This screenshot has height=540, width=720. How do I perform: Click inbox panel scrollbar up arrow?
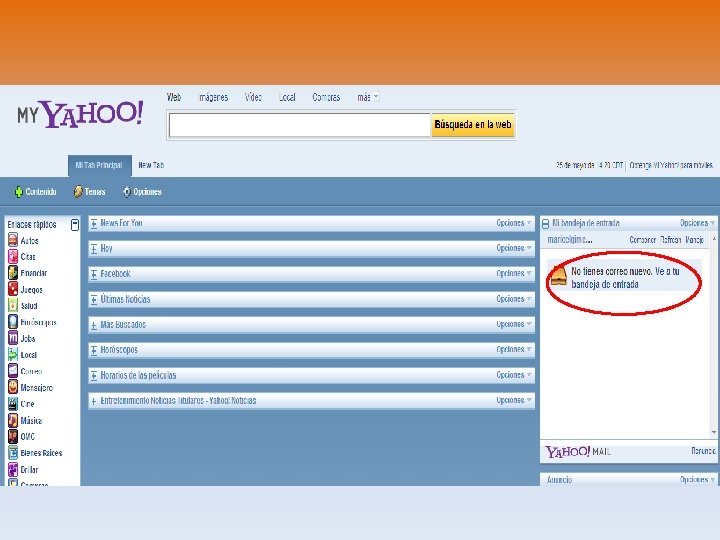pos(714,239)
